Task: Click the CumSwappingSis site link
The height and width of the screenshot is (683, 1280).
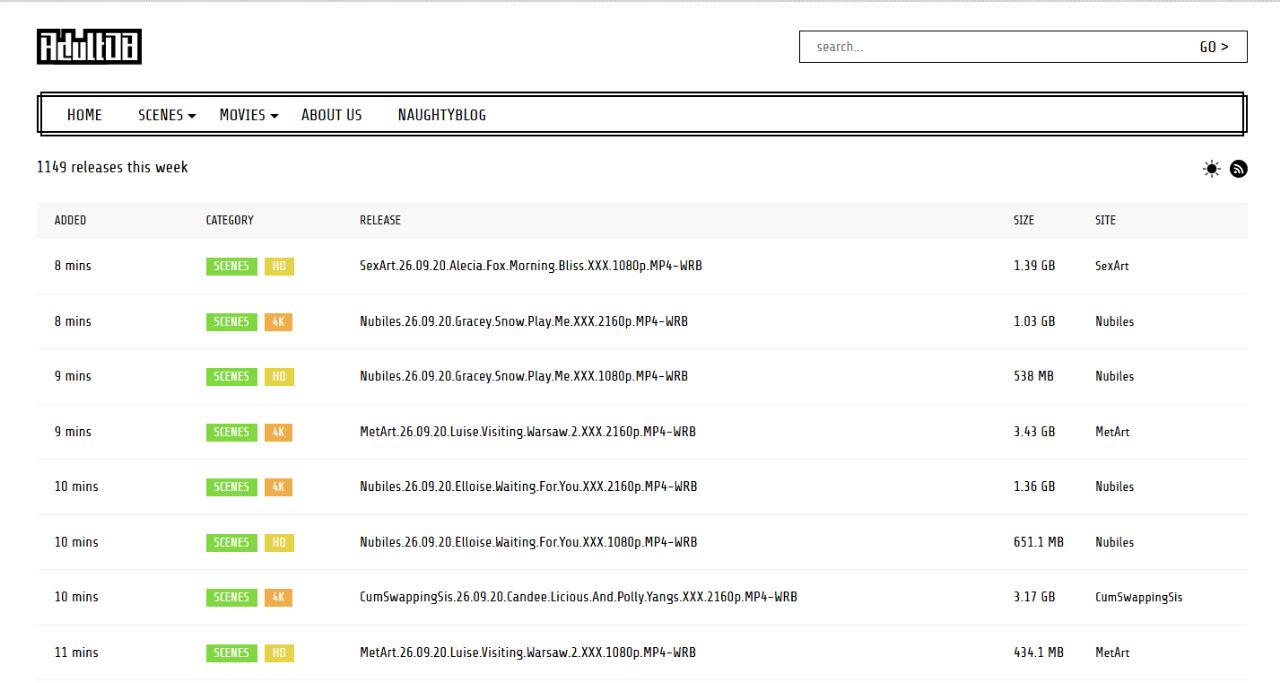Action: tap(1139, 597)
